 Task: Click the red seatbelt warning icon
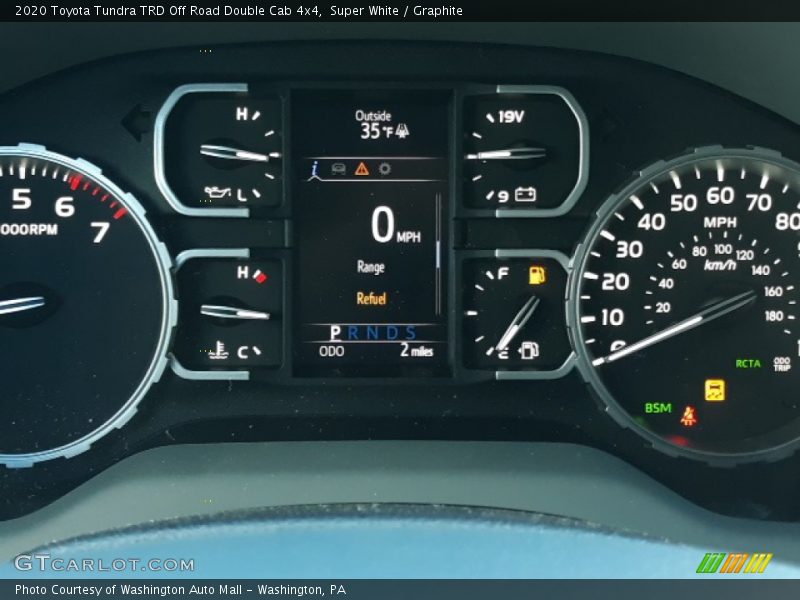[689, 416]
